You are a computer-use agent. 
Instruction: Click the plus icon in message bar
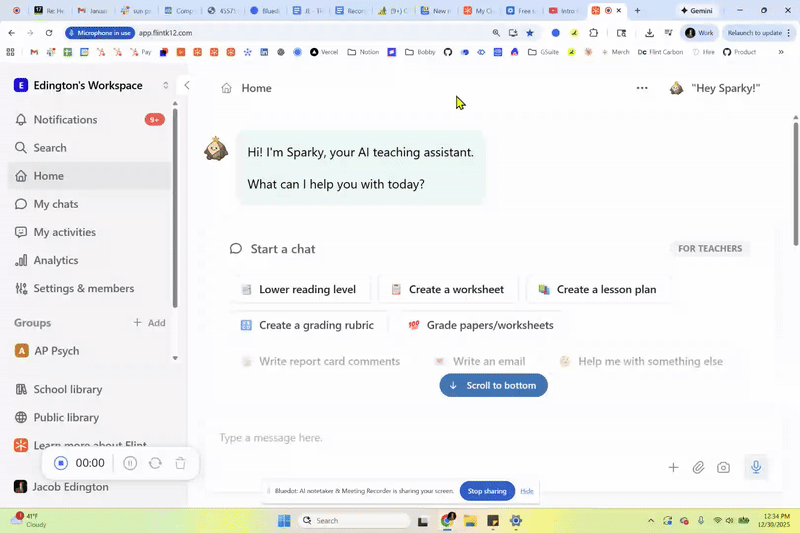(x=673, y=467)
